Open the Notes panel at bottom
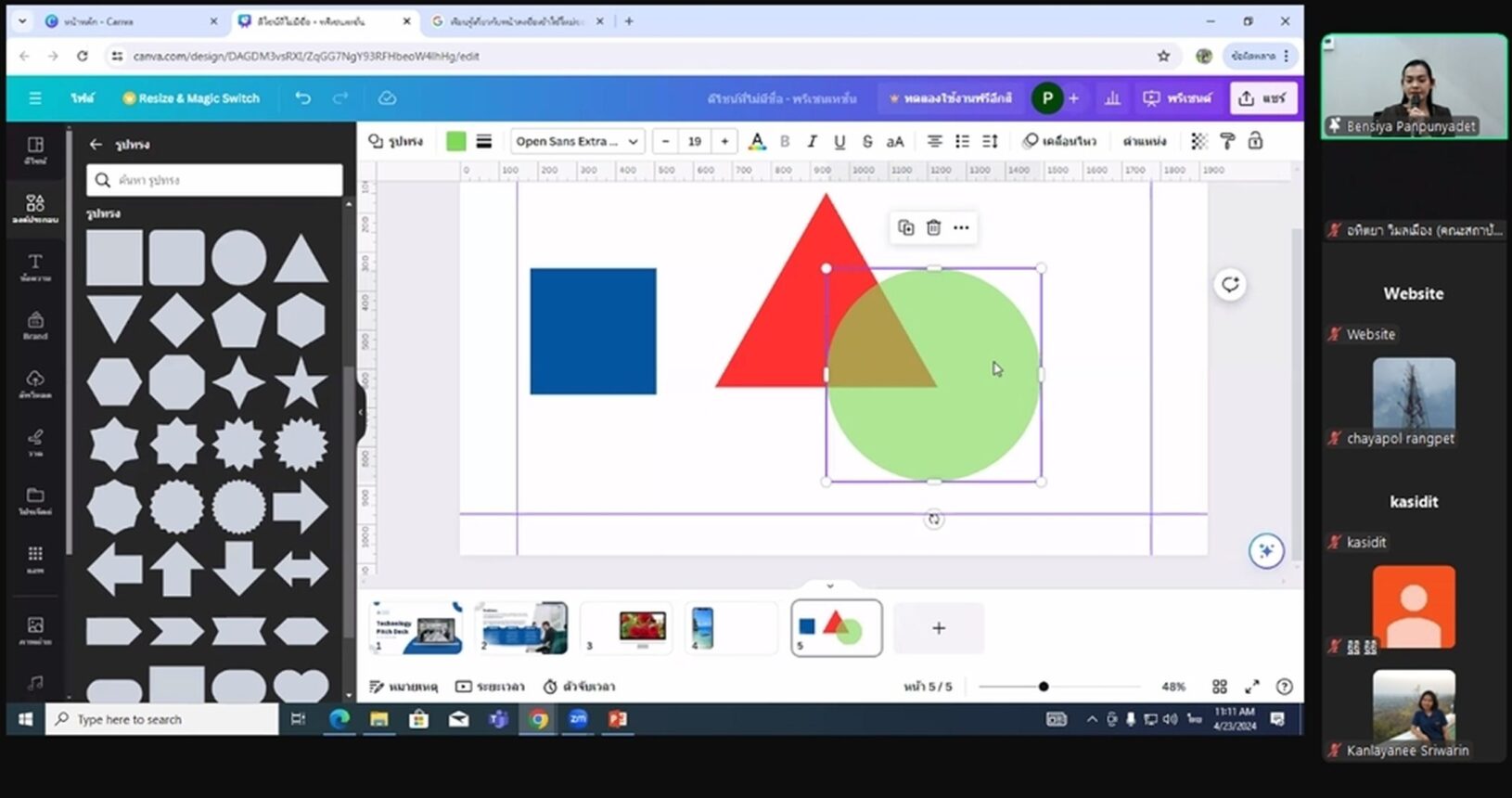The image size is (1512, 798). (x=404, y=687)
